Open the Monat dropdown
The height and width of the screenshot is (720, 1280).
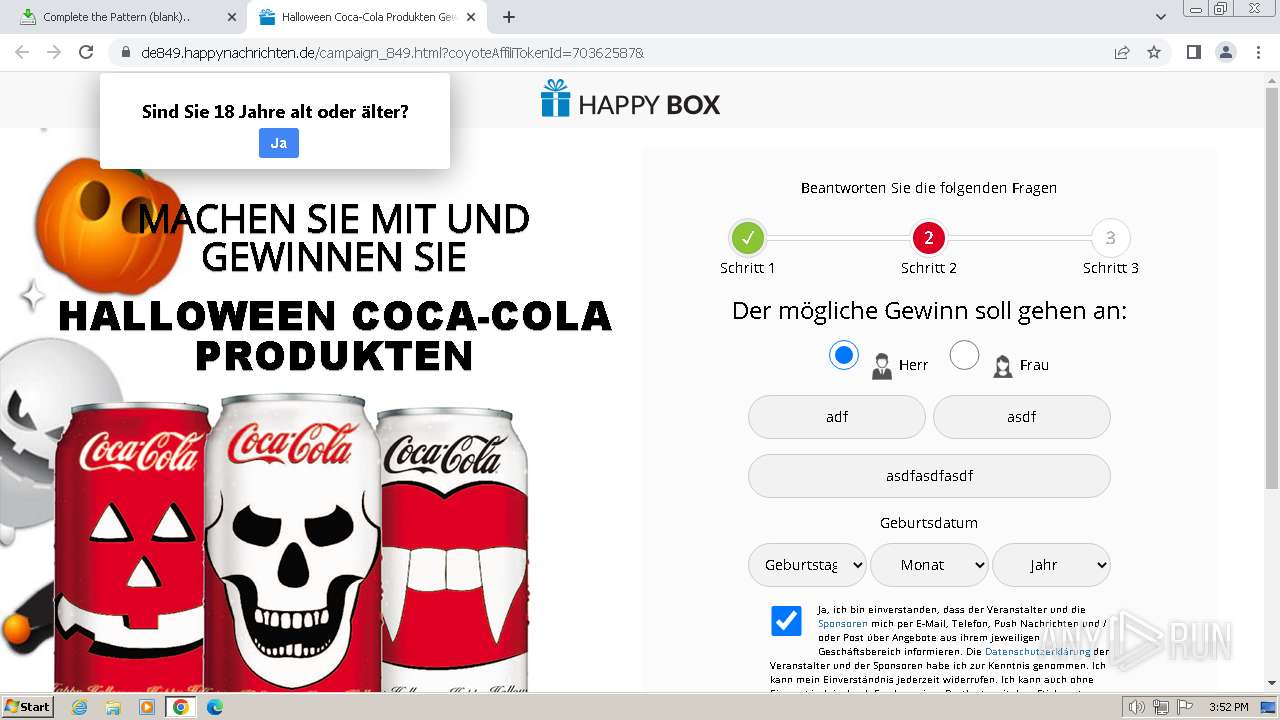tap(929, 565)
